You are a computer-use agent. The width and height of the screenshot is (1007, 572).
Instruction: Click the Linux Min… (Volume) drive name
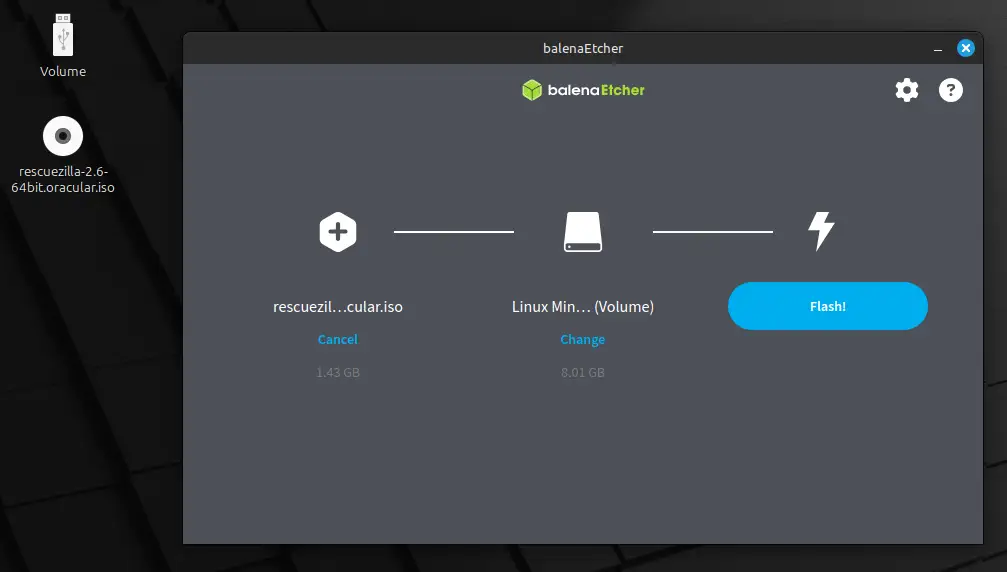(582, 307)
